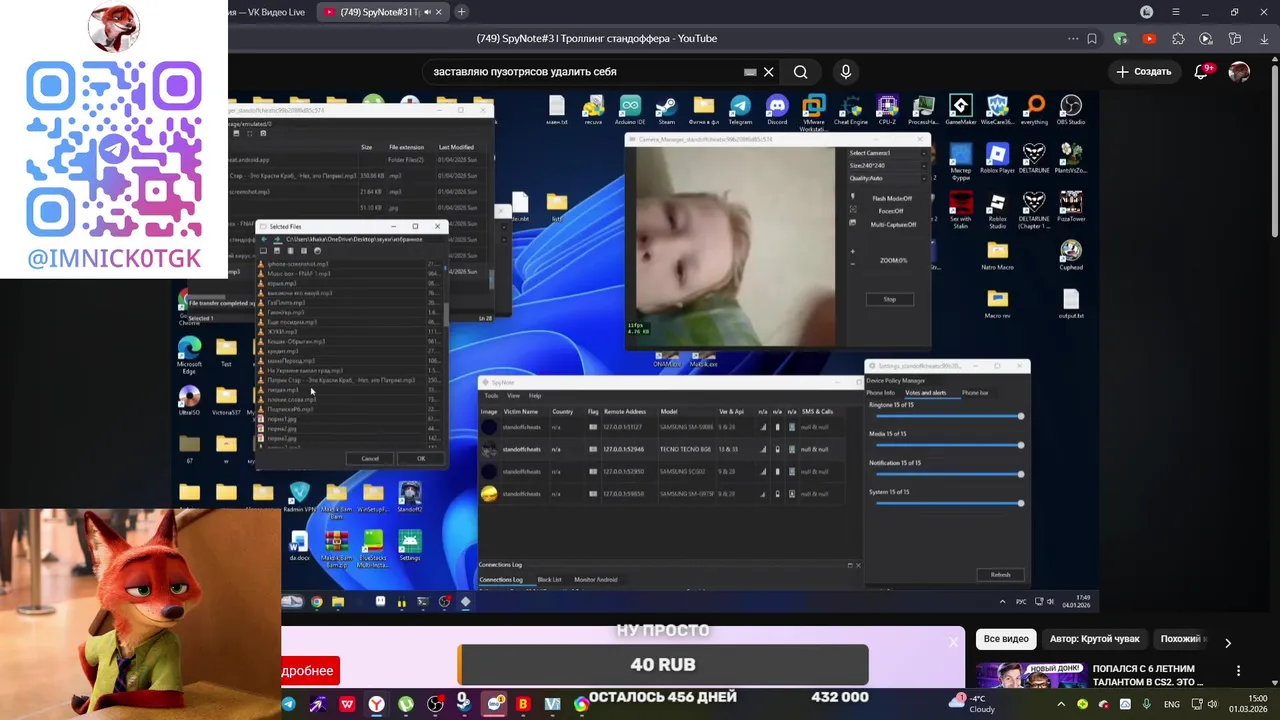Filter by Автор: Крутой чувак chip
Image resolution: width=1280 pixels, height=720 pixels.
1094,639
